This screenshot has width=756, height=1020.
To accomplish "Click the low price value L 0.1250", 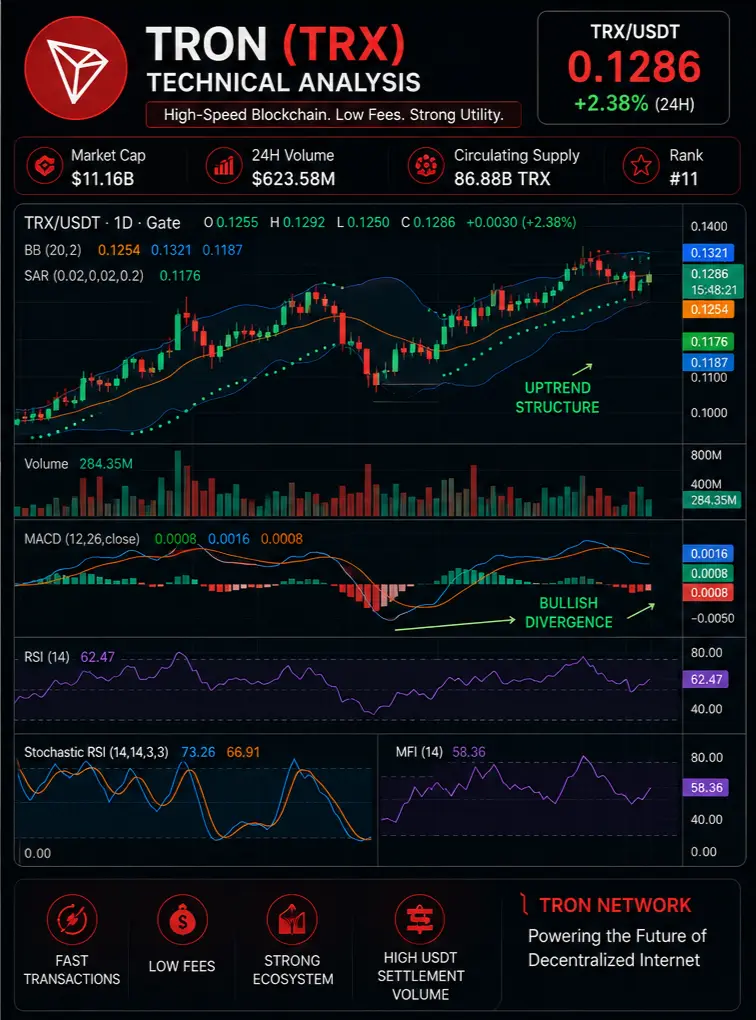I will (363, 222).
